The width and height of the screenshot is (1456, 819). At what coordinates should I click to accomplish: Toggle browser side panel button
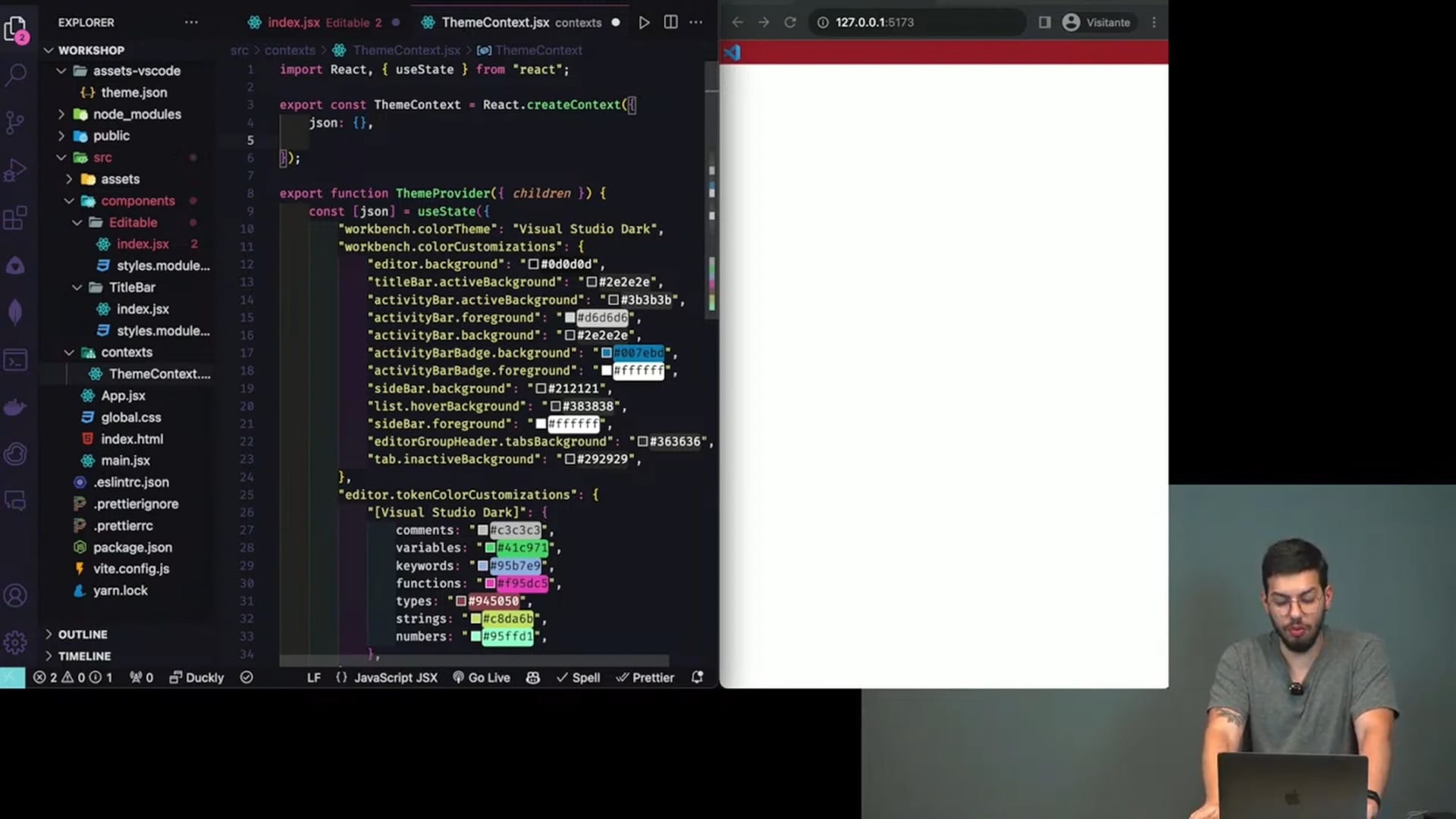[x=1044, y=22]
